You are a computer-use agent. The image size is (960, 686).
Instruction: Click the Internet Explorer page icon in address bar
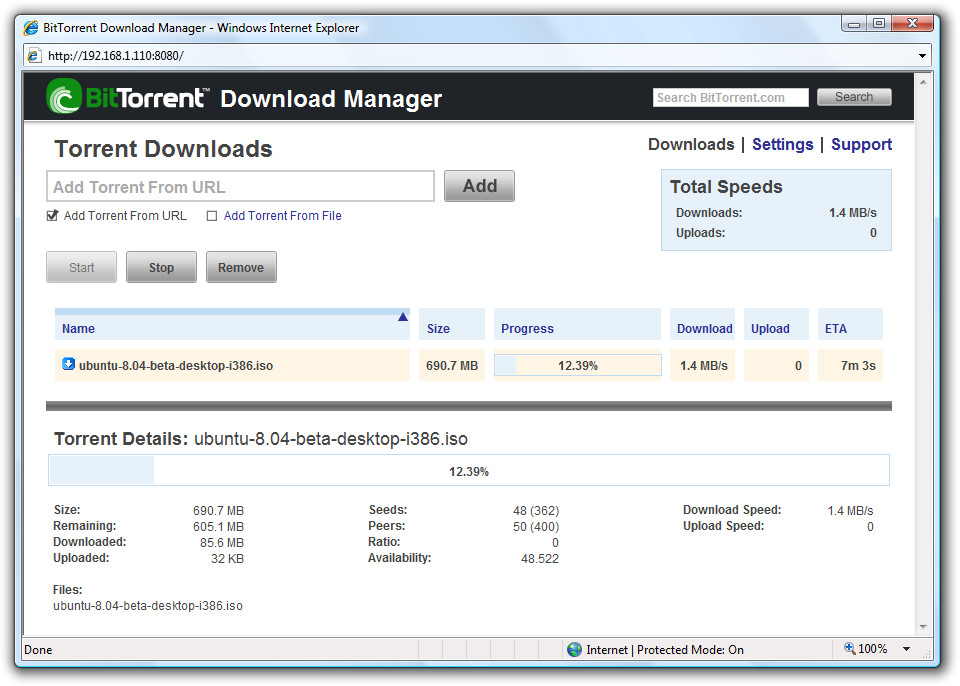click(x=34, y=56)
